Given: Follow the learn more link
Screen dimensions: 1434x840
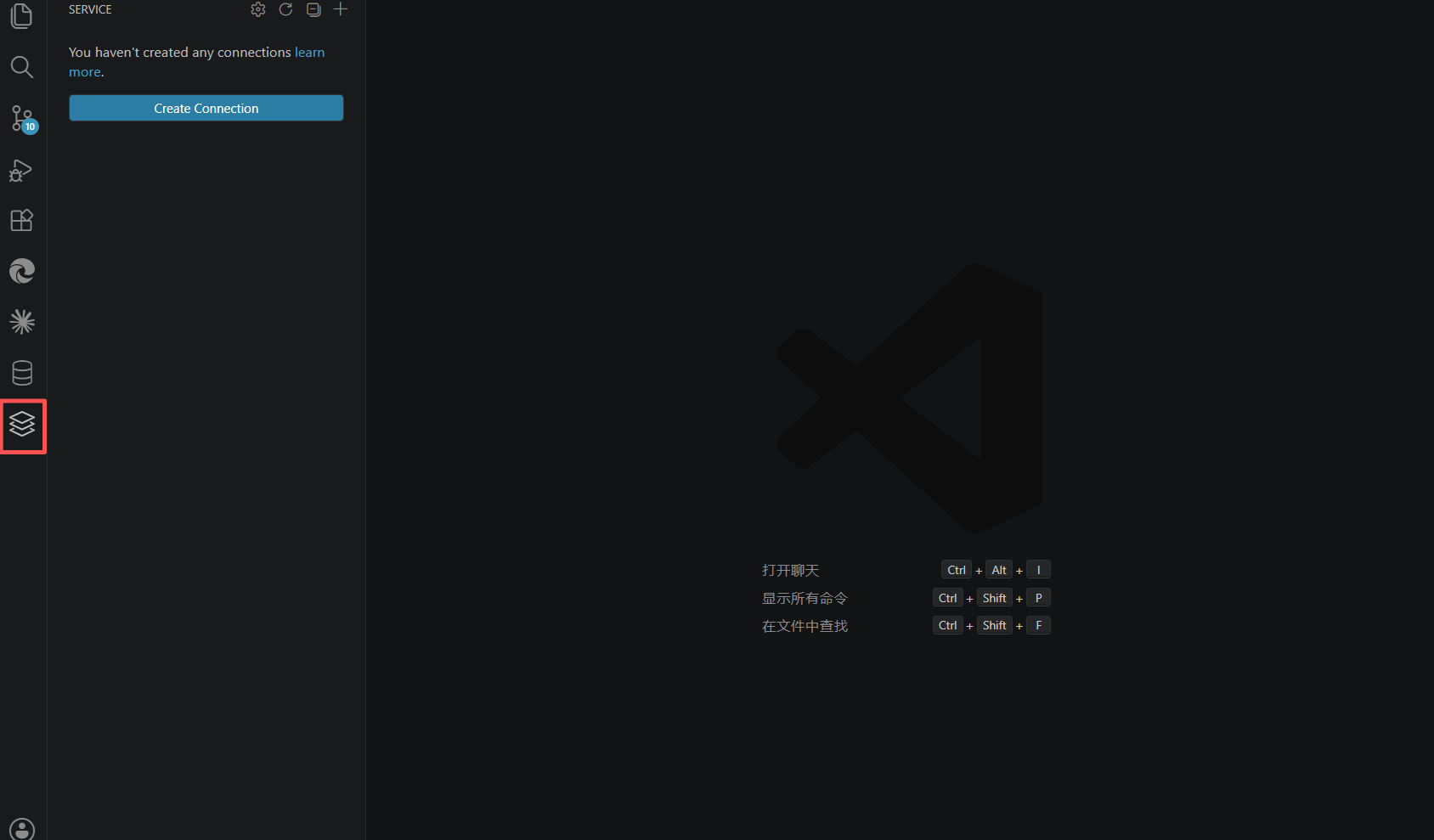Looking at the screenshot, I should click(309, 53).
